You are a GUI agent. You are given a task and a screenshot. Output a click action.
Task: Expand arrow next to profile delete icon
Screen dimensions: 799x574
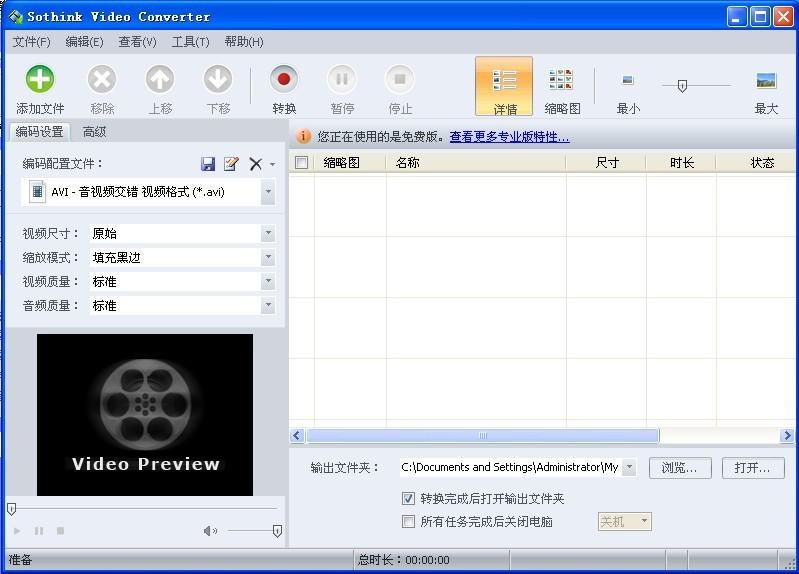click(x=273, y=164)
